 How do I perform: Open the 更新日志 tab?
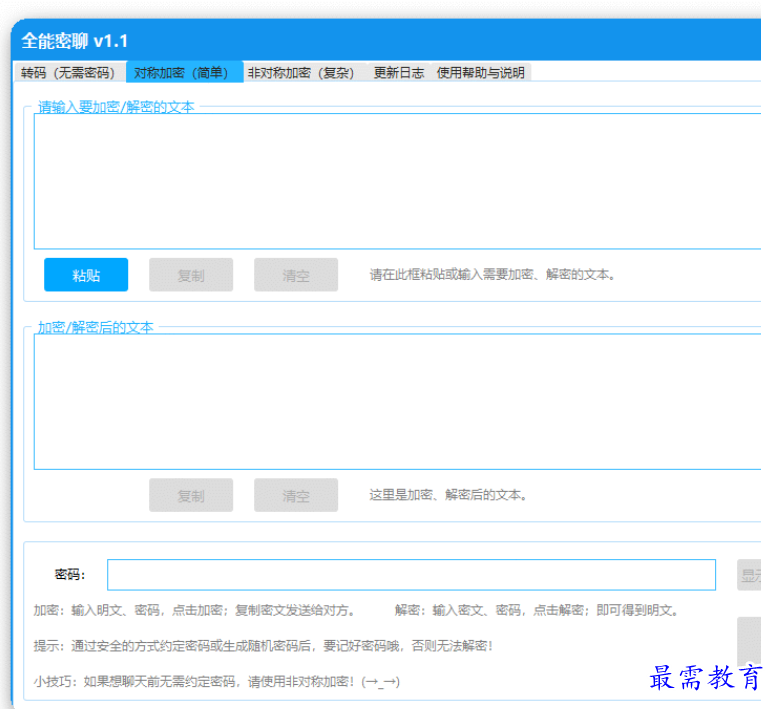(x=398, y=73)
